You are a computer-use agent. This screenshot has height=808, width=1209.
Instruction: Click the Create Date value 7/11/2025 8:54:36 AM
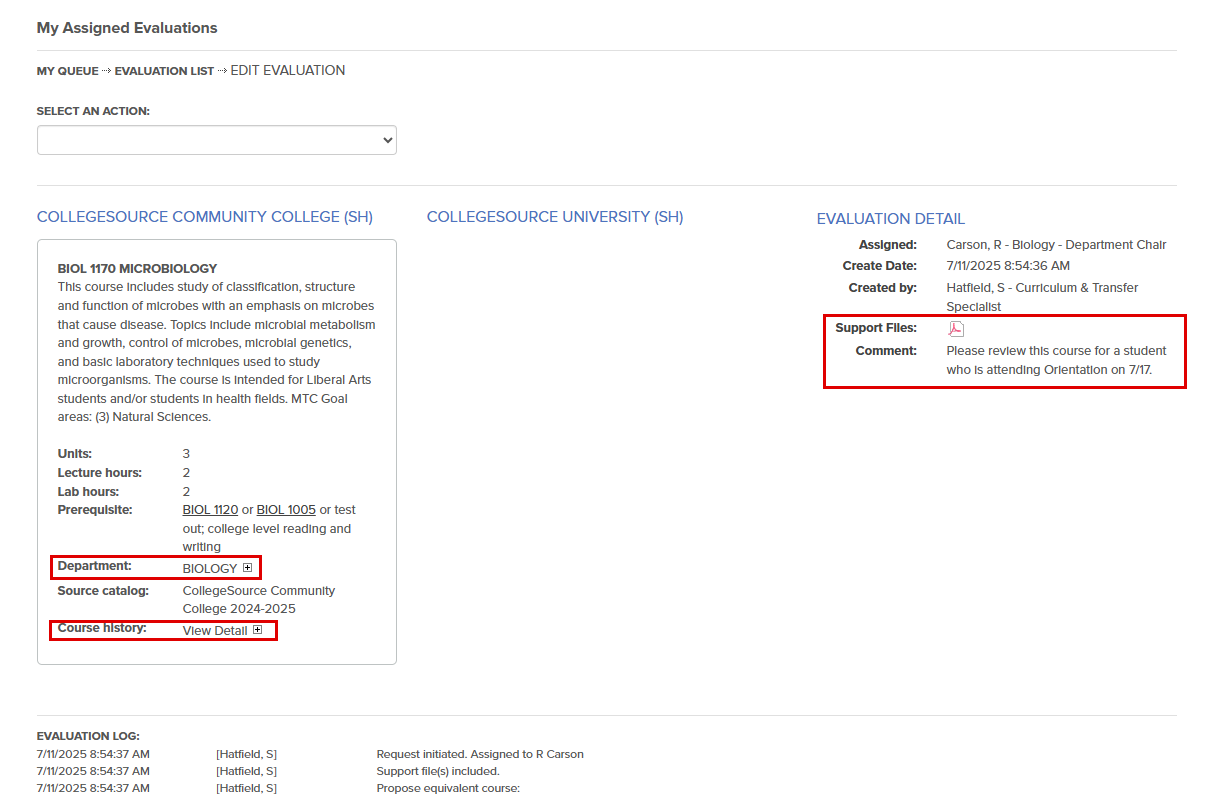coord(1008,266)
